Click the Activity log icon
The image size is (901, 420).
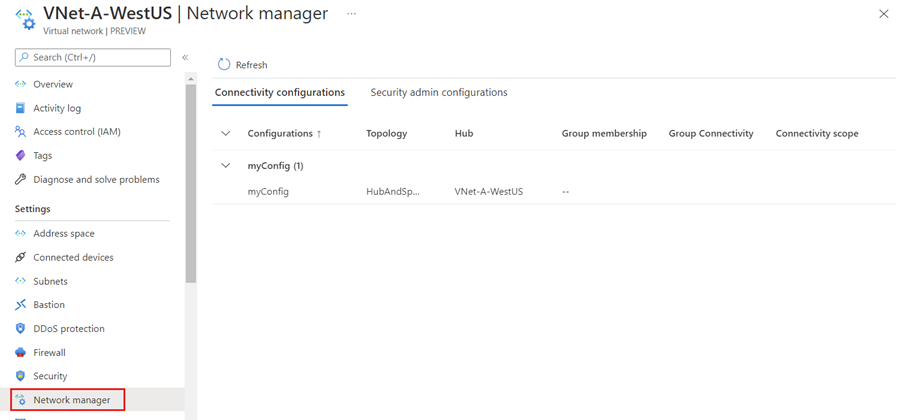pyautogui.click(x=21, y=108)
